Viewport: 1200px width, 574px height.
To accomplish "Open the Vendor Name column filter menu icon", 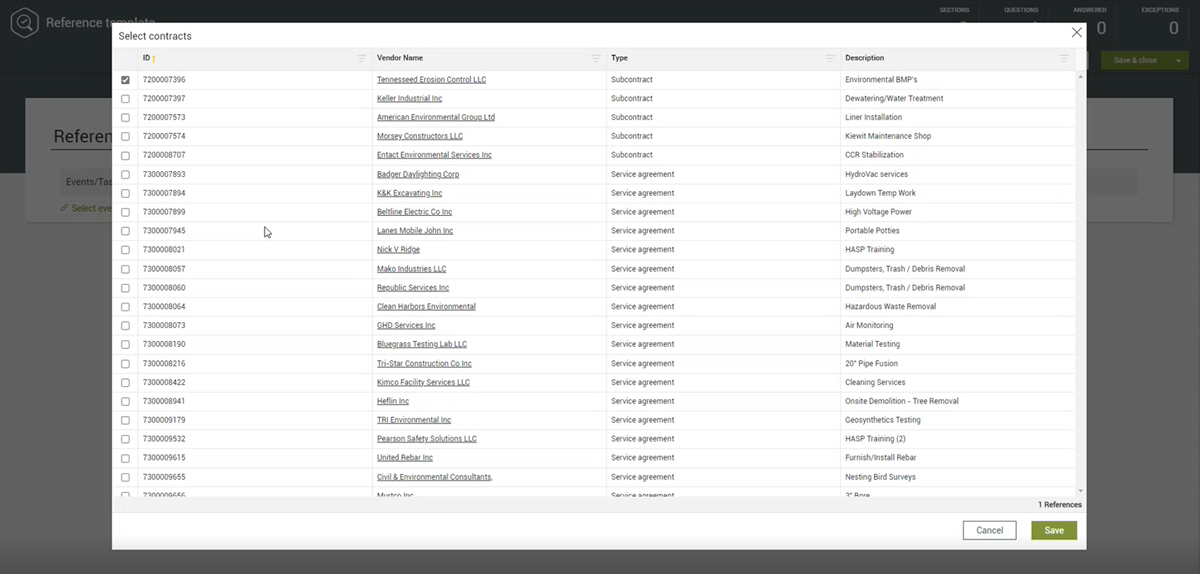I will tap(596, 59).
